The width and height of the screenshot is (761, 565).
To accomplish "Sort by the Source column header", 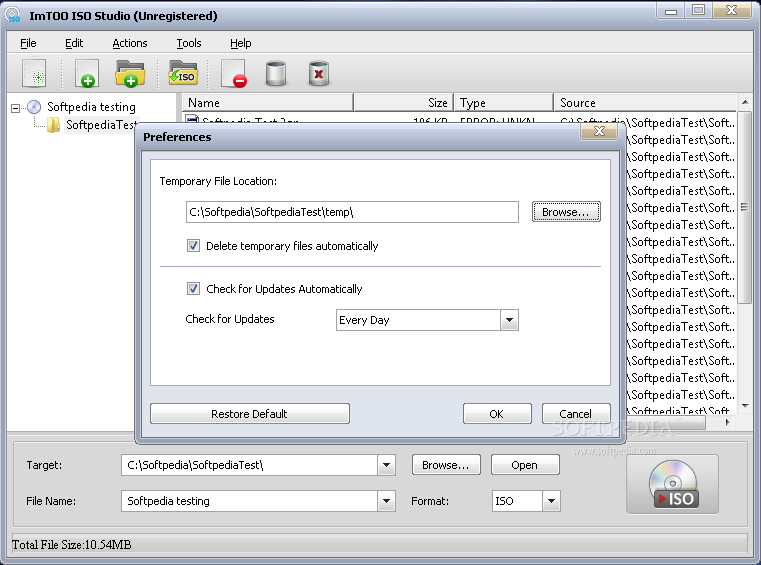I will click(x=645, y=103).
